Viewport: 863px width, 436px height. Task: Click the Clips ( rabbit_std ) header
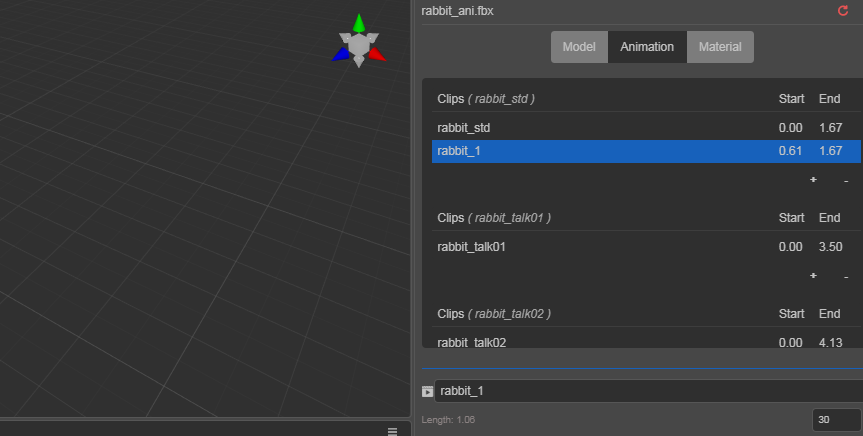coord(485,99)
